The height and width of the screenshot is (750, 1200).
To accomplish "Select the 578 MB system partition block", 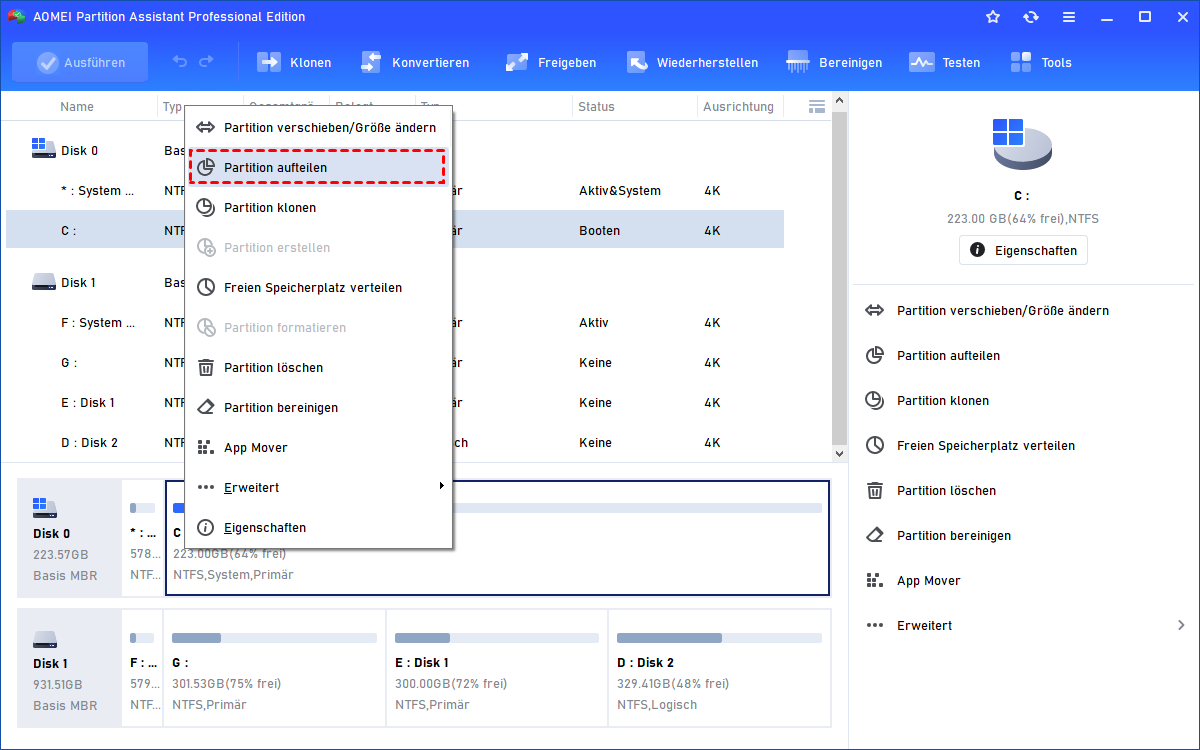I will [x=142, y=538].
